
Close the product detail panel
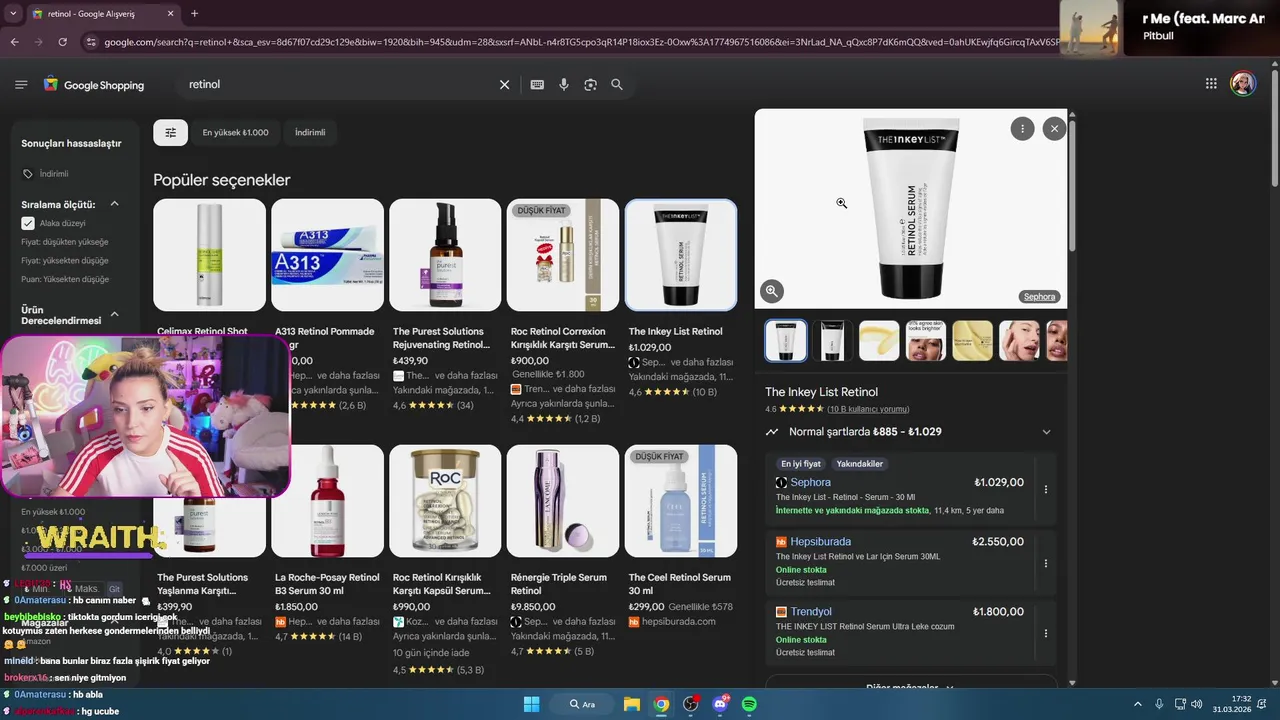point(1054,128)
